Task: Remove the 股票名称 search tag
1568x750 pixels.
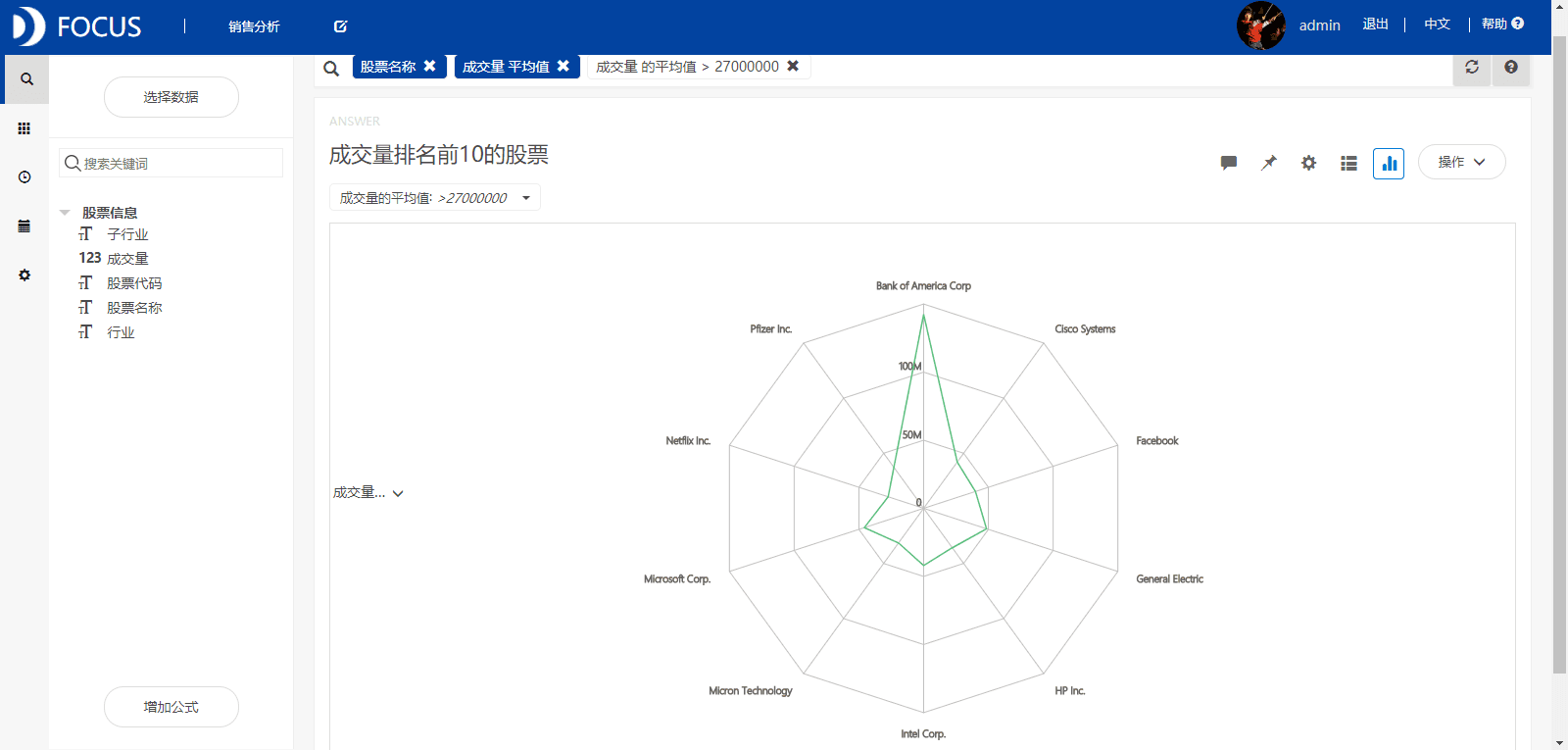Action: (429, 66)
